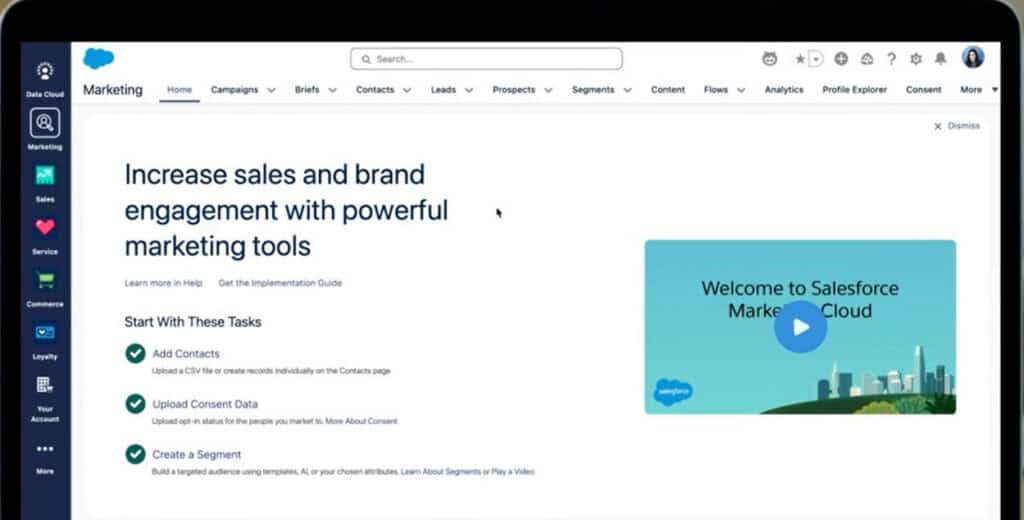Open the Setup gear icon

click(916, 59)
